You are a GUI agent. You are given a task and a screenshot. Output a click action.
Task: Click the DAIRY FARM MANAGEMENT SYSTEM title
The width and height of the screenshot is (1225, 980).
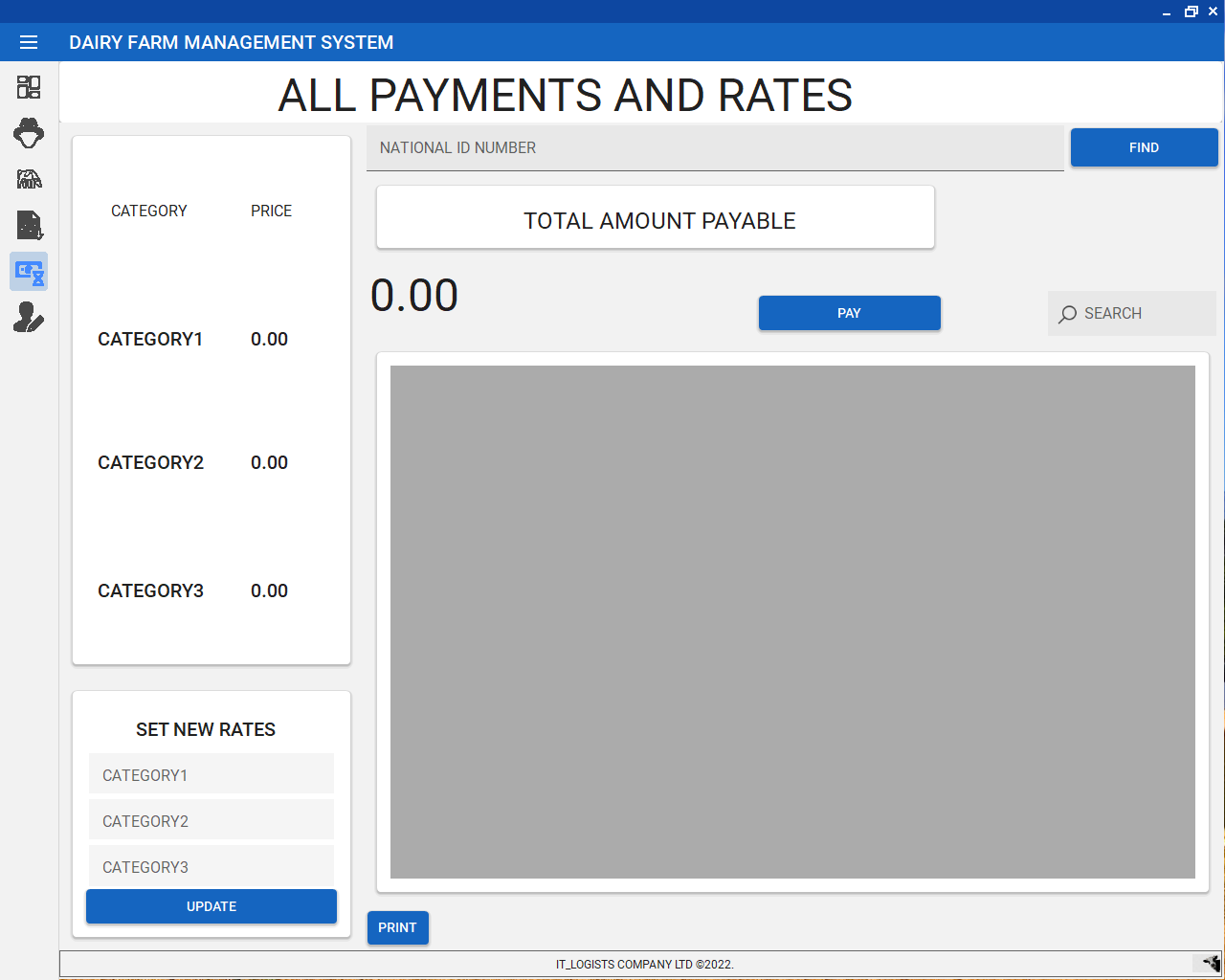[x=231, y=42]
